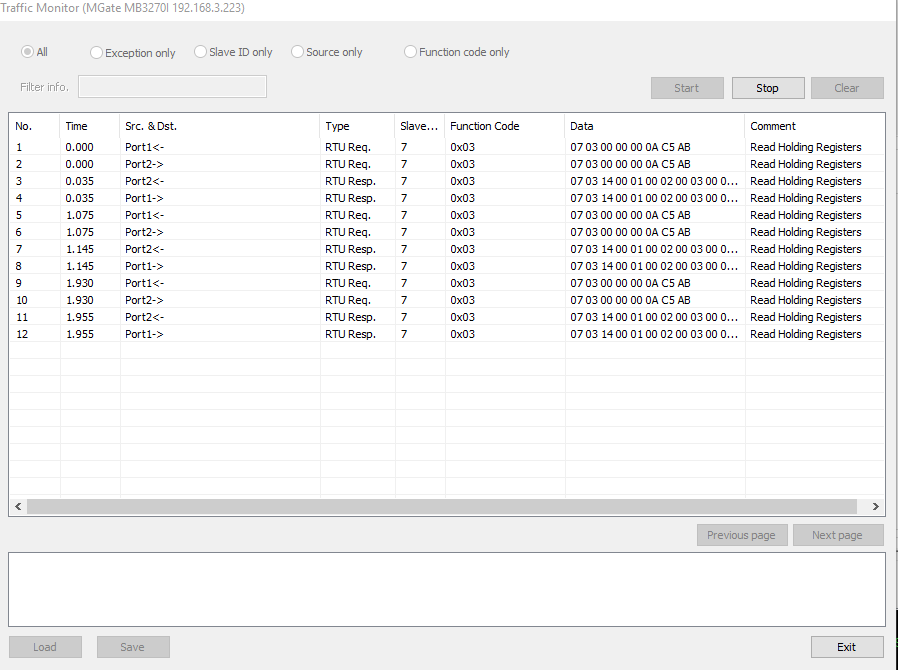
Task: Select row 11 at time 1.955
Action: (x=447, y=317)
